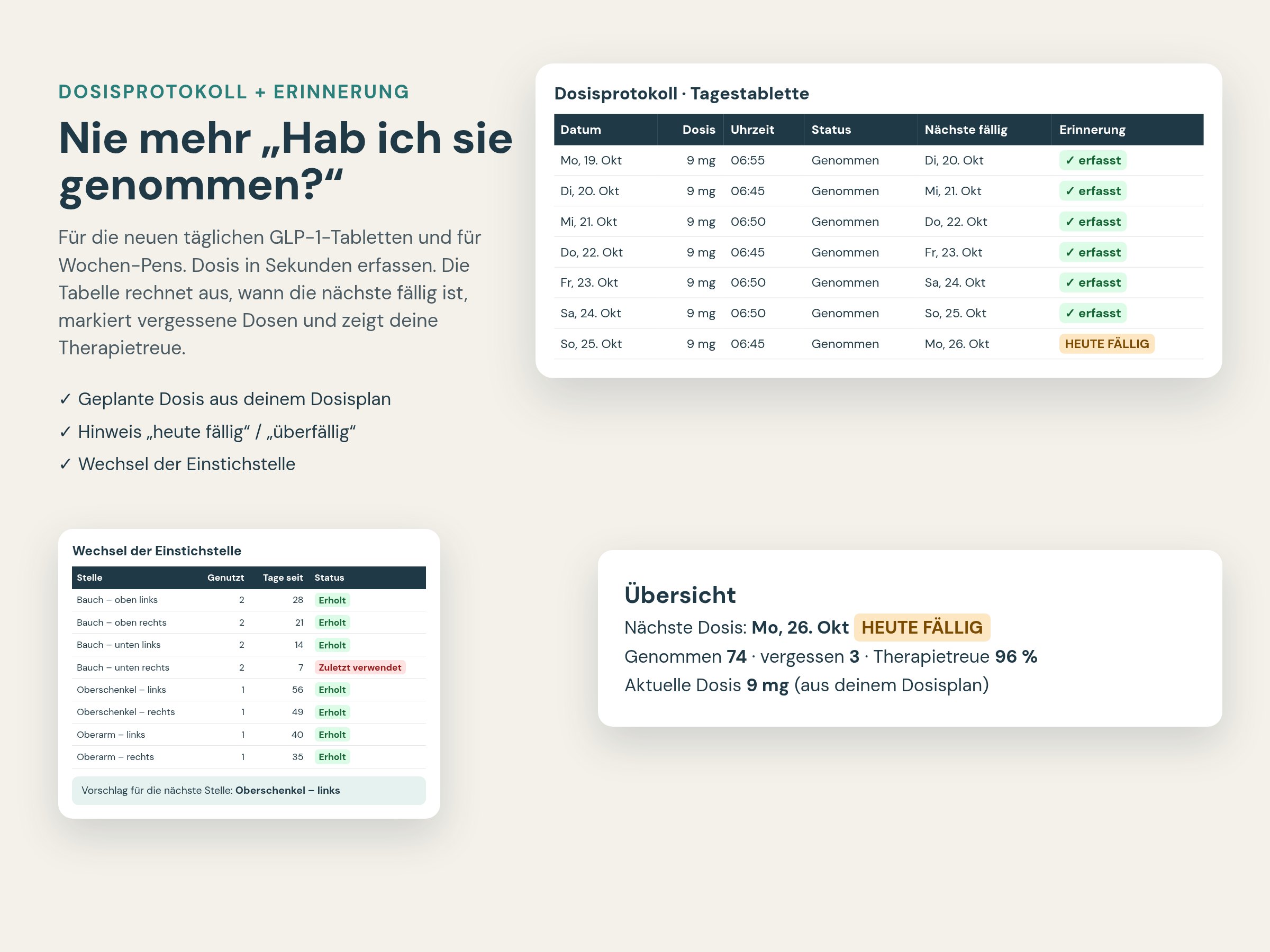The width and height of the screenshot is (1270, 952).
Task: Click the Stelle column header
Action: (x=89, y=578)
